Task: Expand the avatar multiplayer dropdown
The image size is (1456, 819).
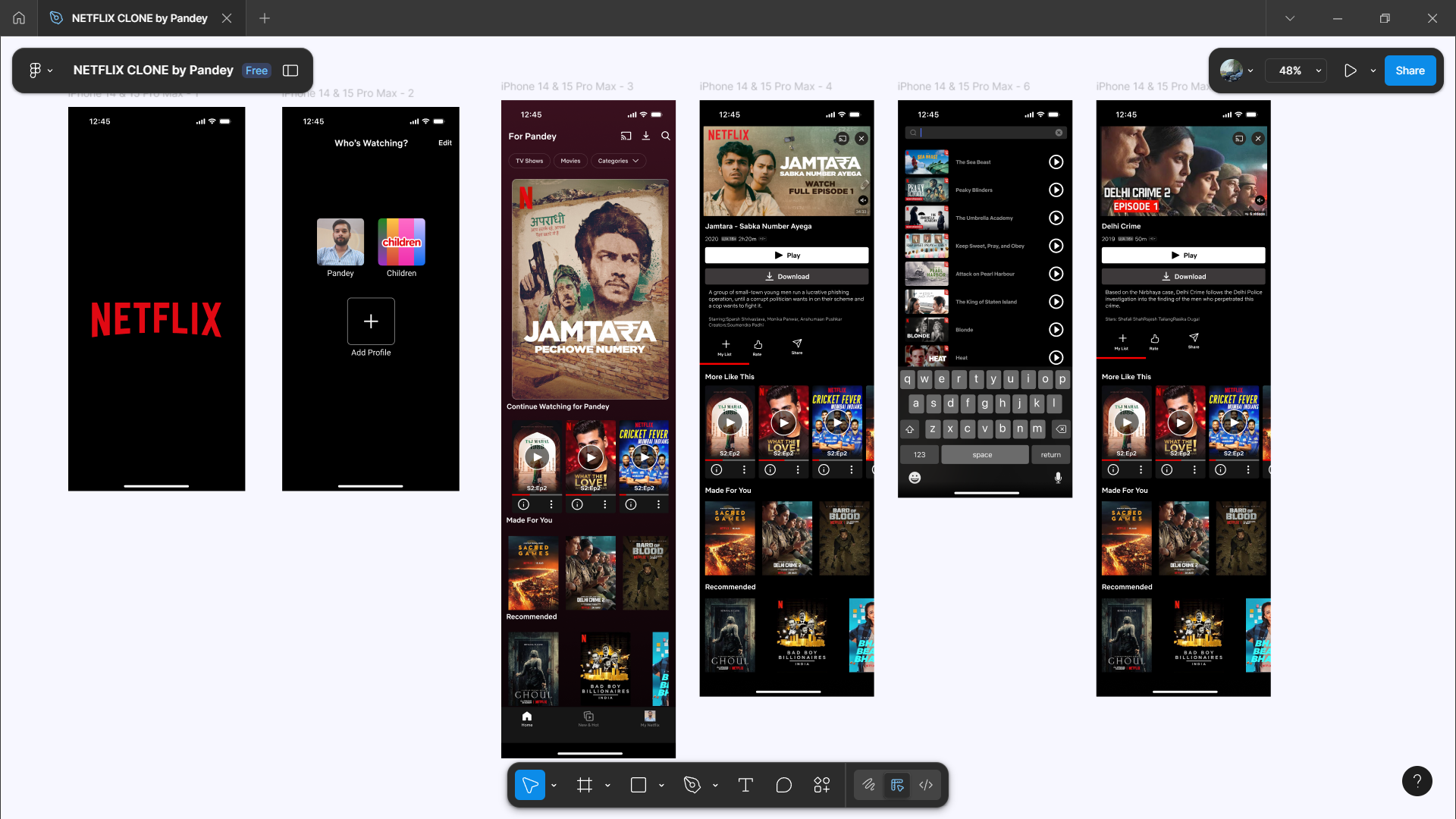Action: point(1250,71)
